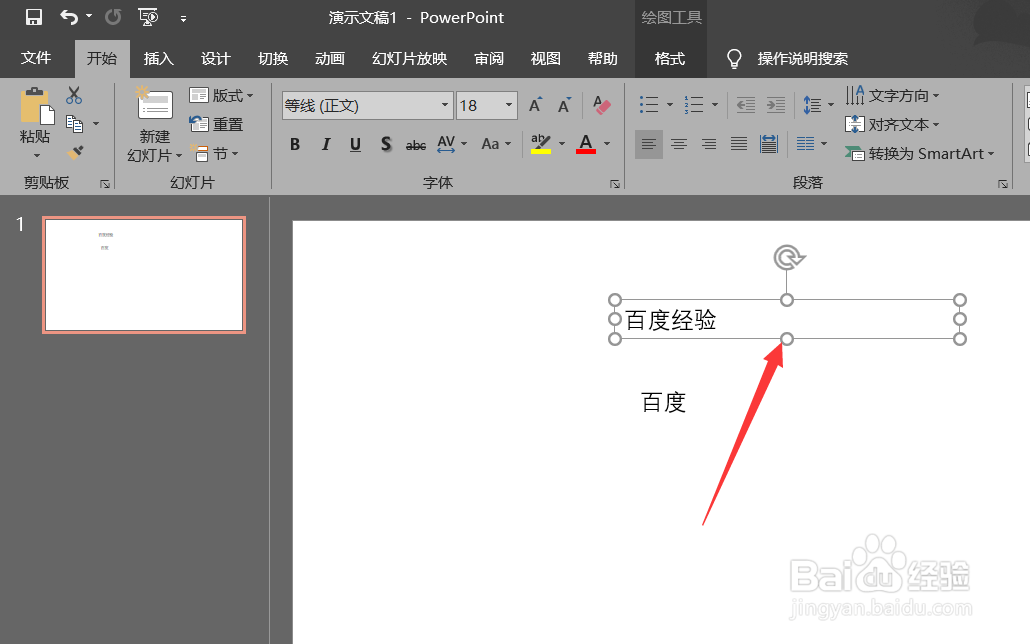Image resolution: width=1030 pixels, height=644 pixels.
Task: Center align text
Action: (x=679, y=144)
